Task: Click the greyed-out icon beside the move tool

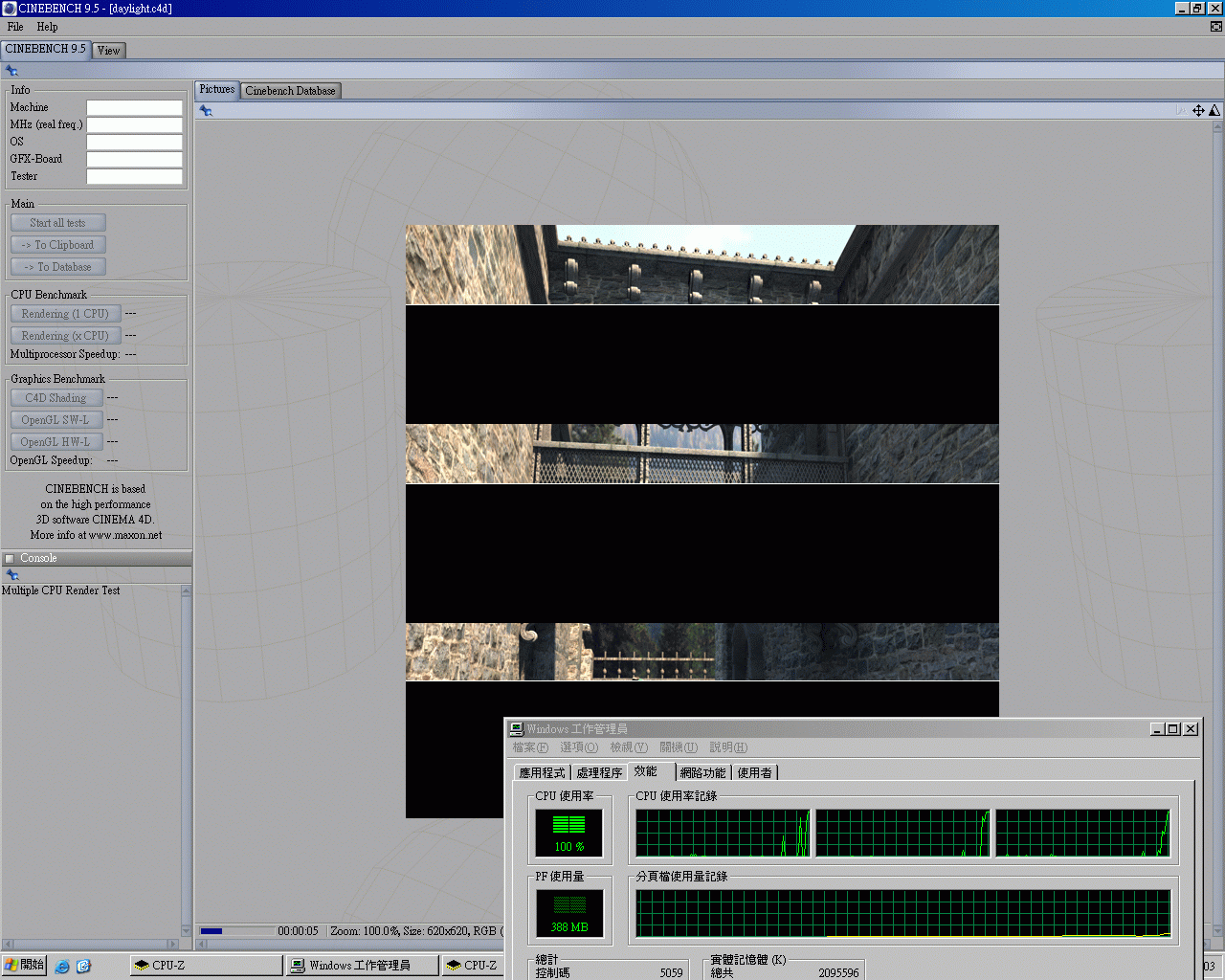Action: pyautogui.click(x=1182, y=111)
